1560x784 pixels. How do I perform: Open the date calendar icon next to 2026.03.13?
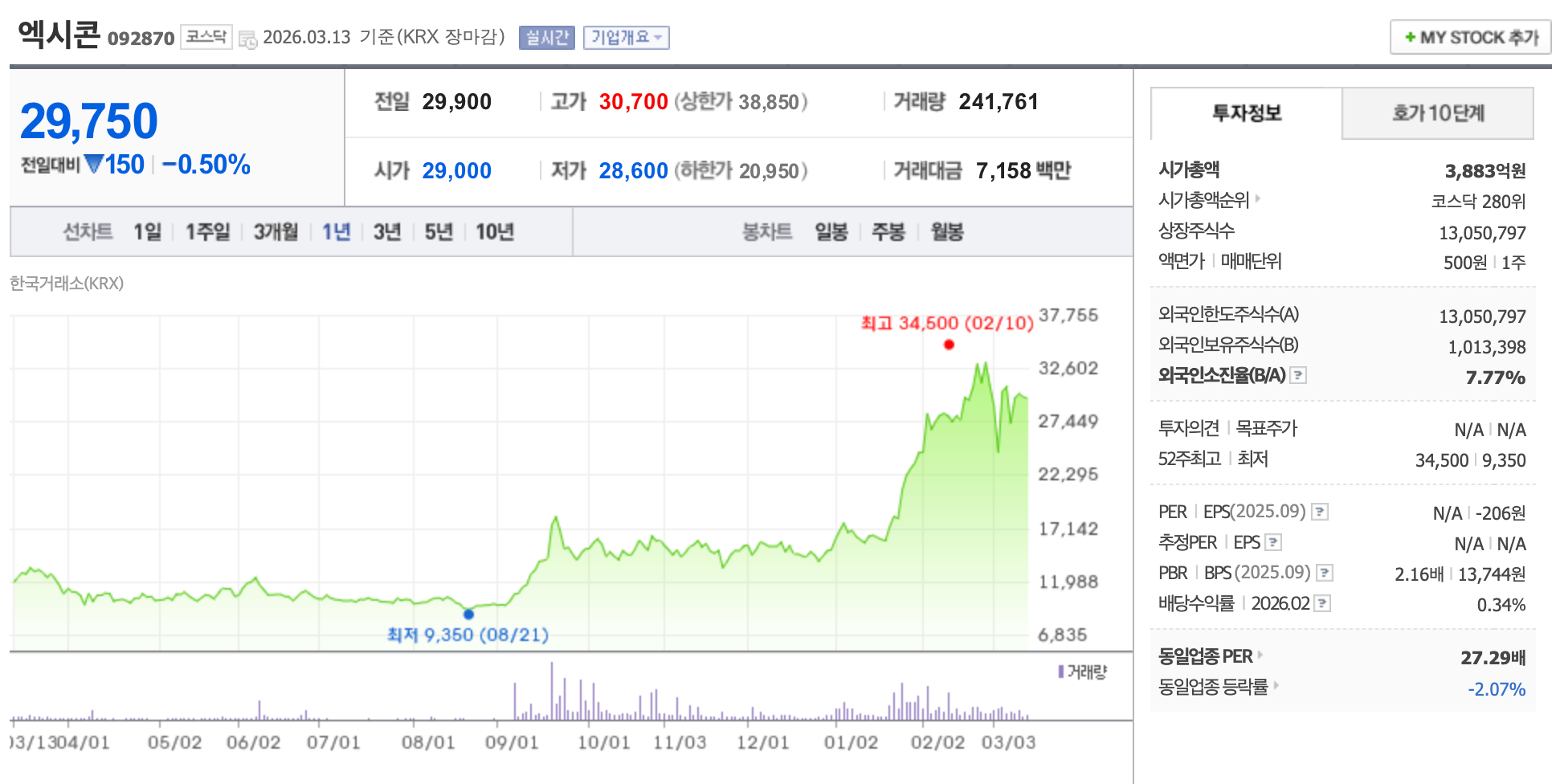(248, 39)
